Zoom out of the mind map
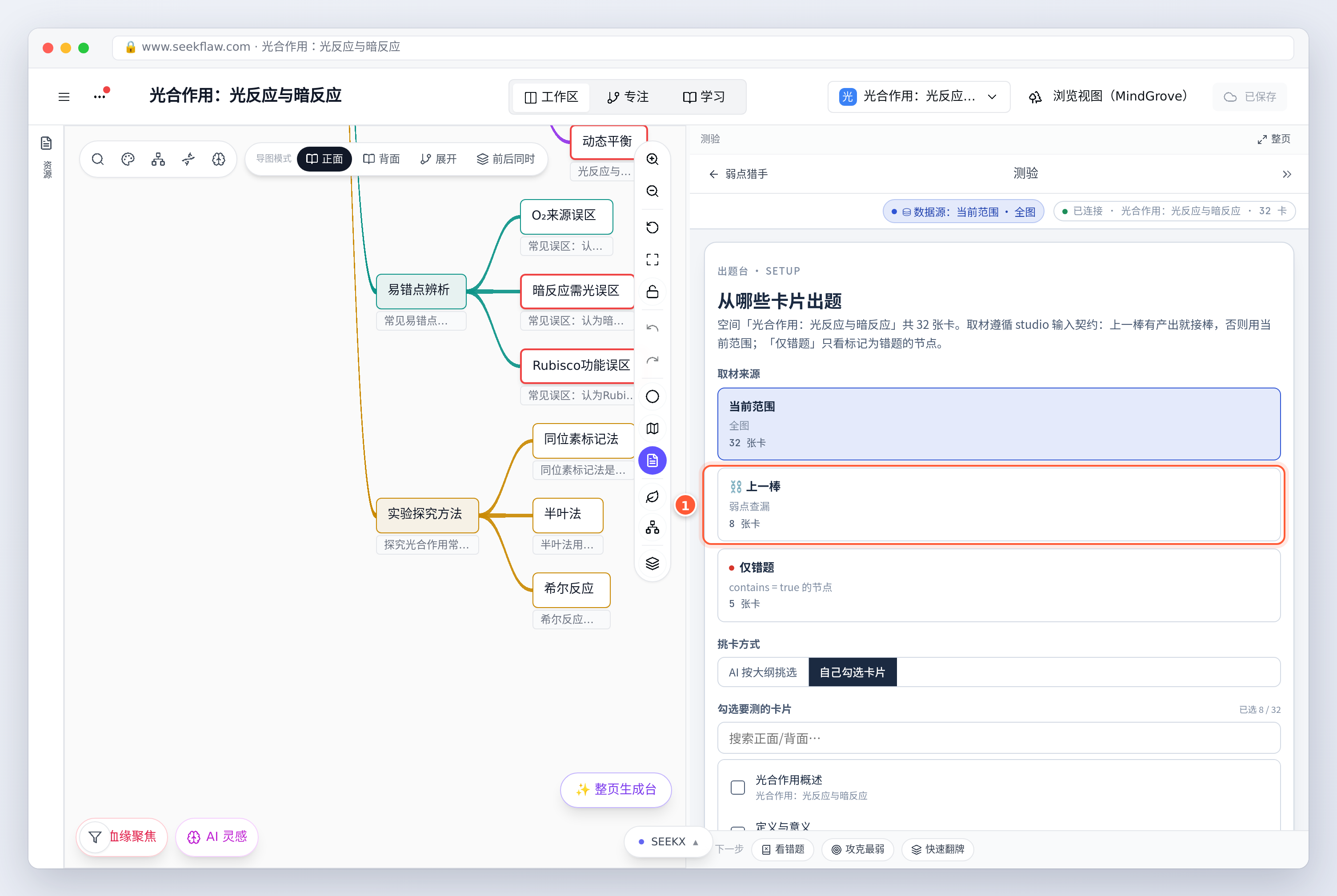 tap(652, 191)
